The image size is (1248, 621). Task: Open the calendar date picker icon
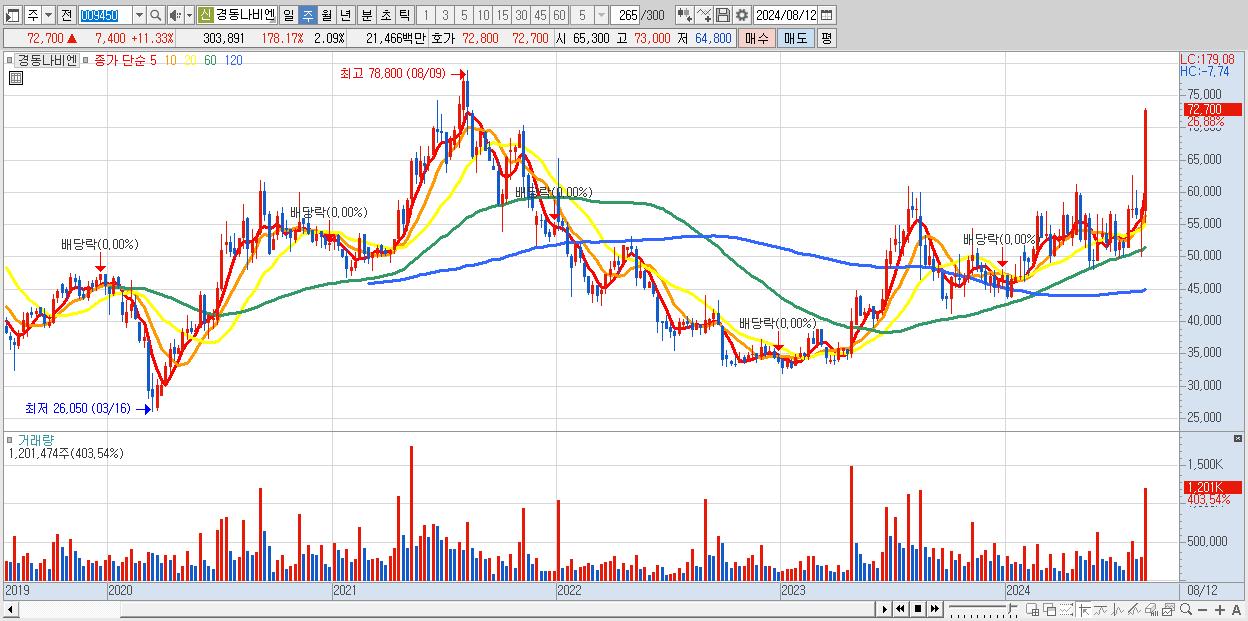tap(827, 15)
